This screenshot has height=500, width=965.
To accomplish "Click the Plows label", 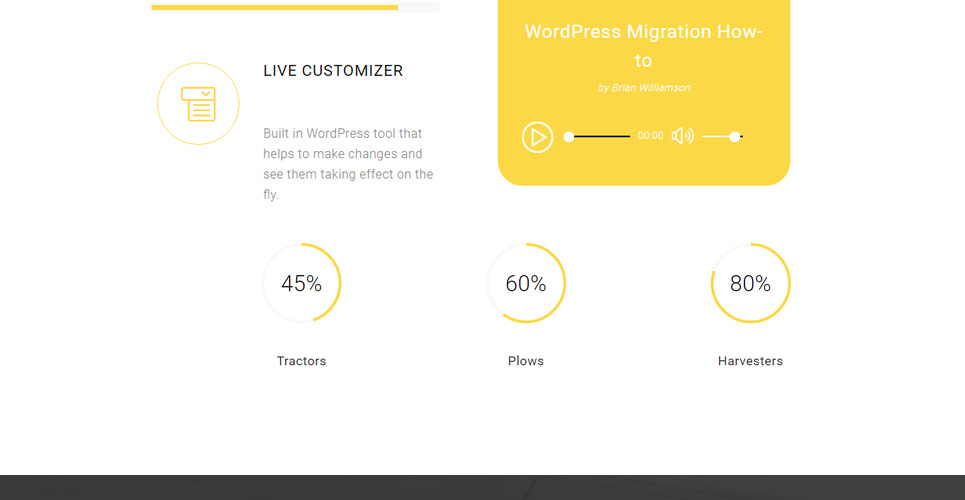I will pyautogui.click(x=526, y=361).
